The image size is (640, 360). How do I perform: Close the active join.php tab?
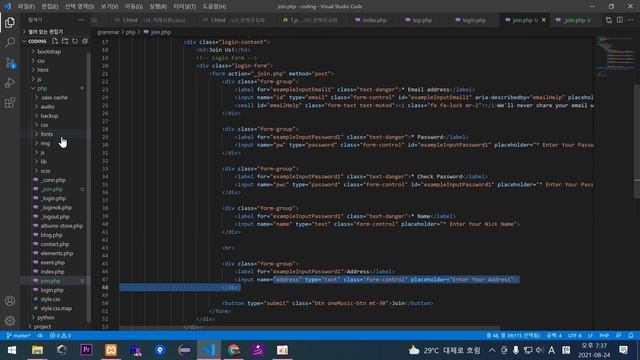coord(544,20)
